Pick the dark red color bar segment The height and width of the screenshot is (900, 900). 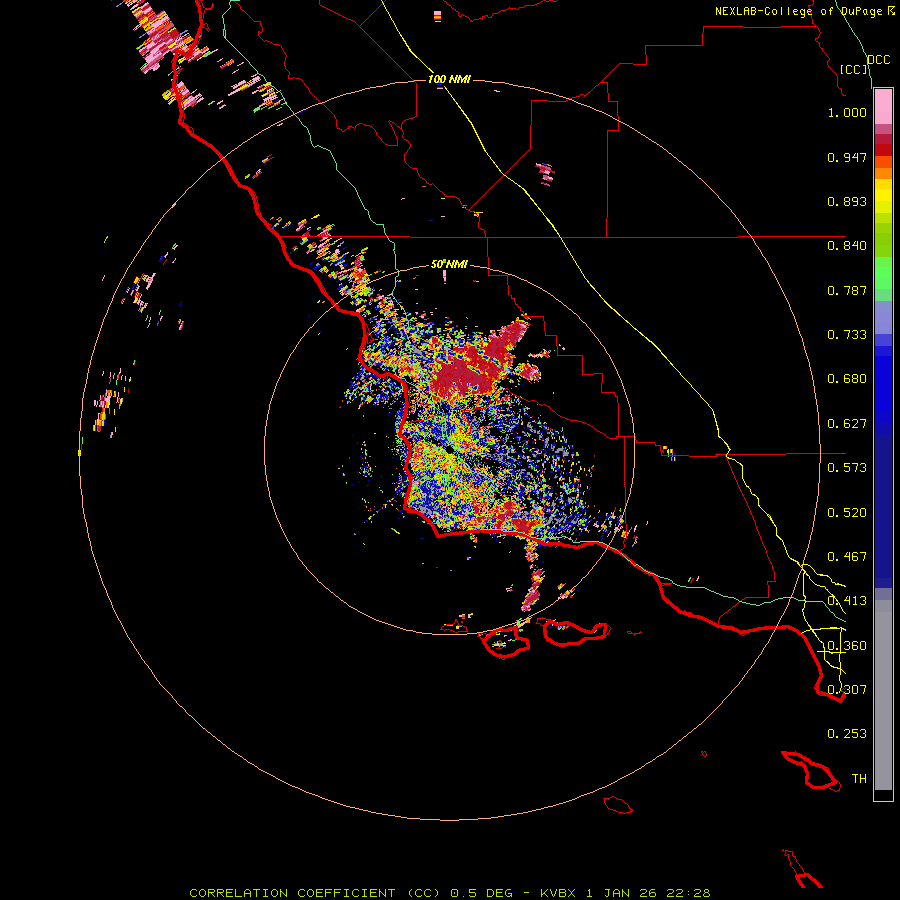click(x=883, y=150)
